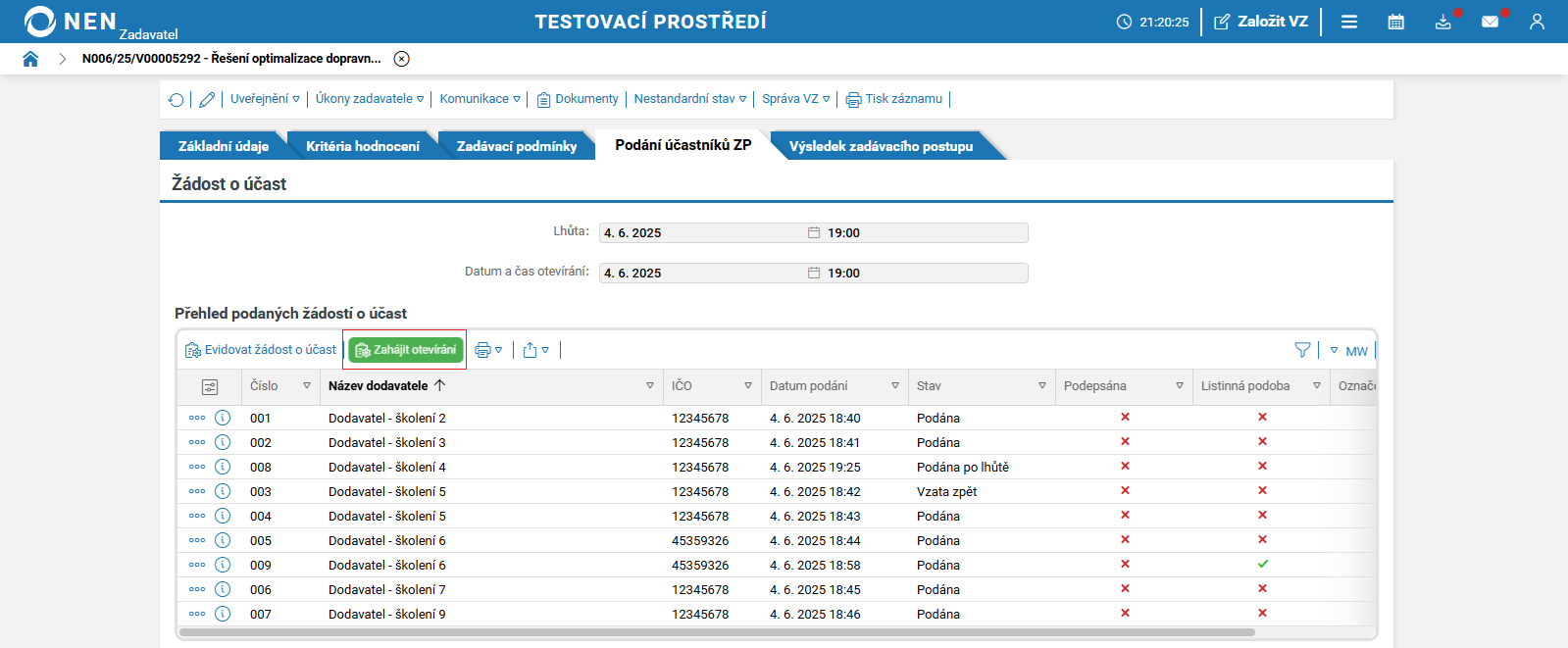
Task: Click the Lhůta date field
Action: pos(814,232)
